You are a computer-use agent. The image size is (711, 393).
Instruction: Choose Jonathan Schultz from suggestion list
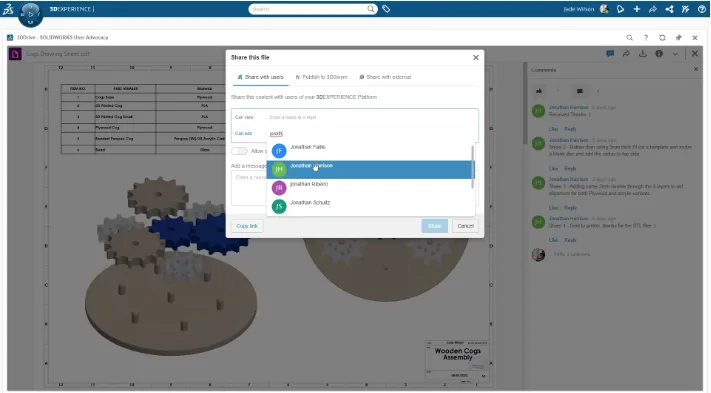[x=369, y=206]
